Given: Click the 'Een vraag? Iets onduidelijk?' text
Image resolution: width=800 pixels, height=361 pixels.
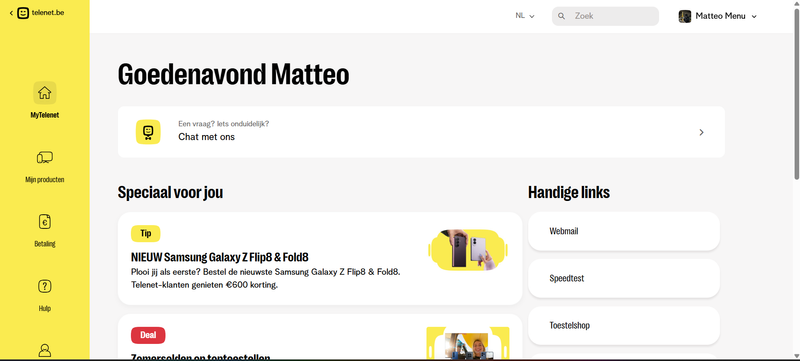Looking at the screenshot, I should point(223,124).
